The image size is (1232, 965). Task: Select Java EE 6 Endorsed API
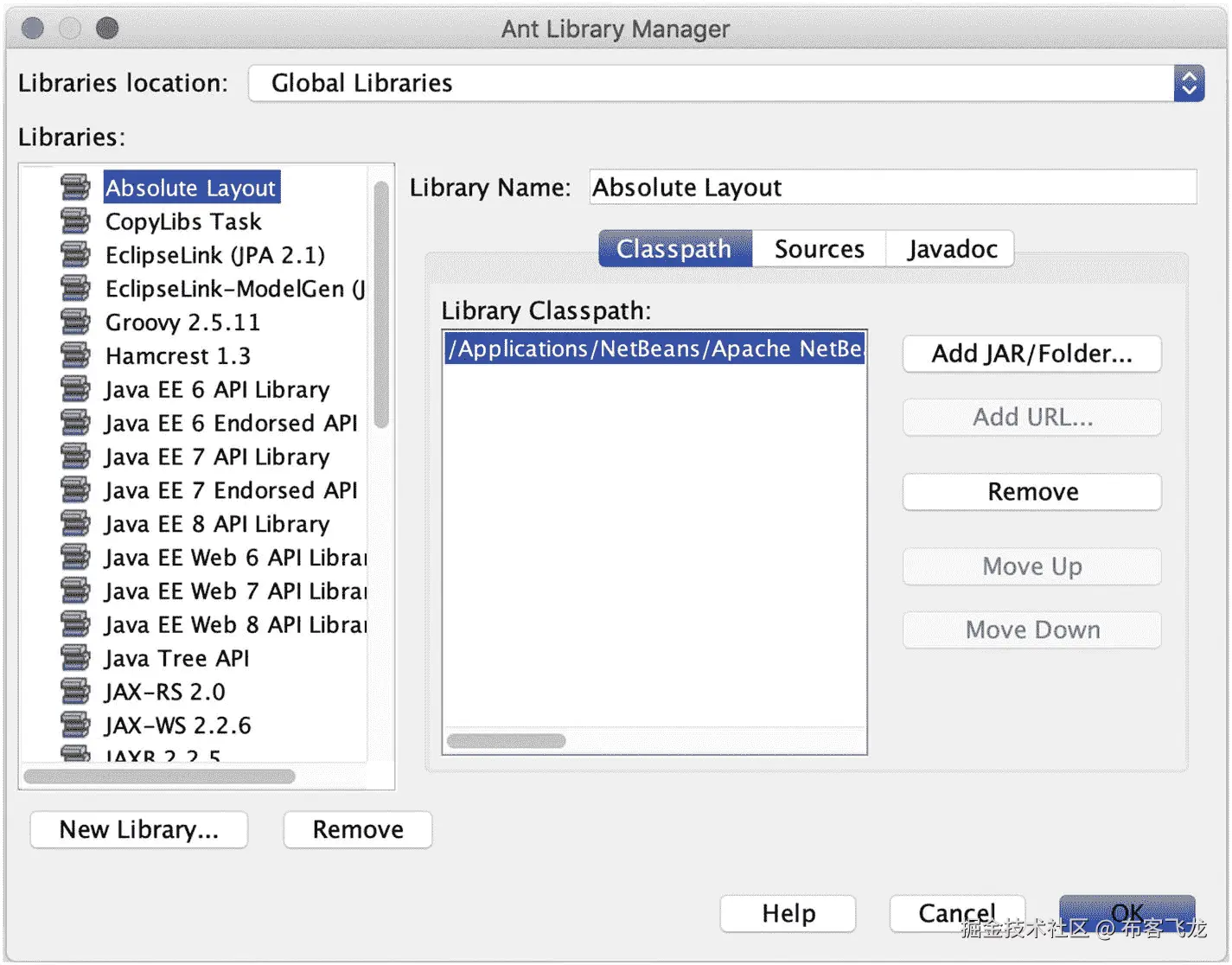(x=231, y=423)
